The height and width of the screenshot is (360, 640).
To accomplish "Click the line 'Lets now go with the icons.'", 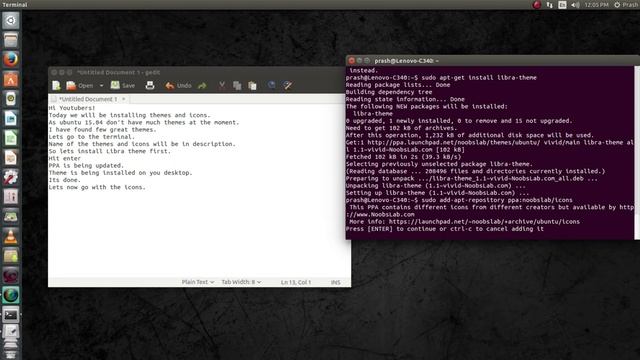I will pos(97,187).
